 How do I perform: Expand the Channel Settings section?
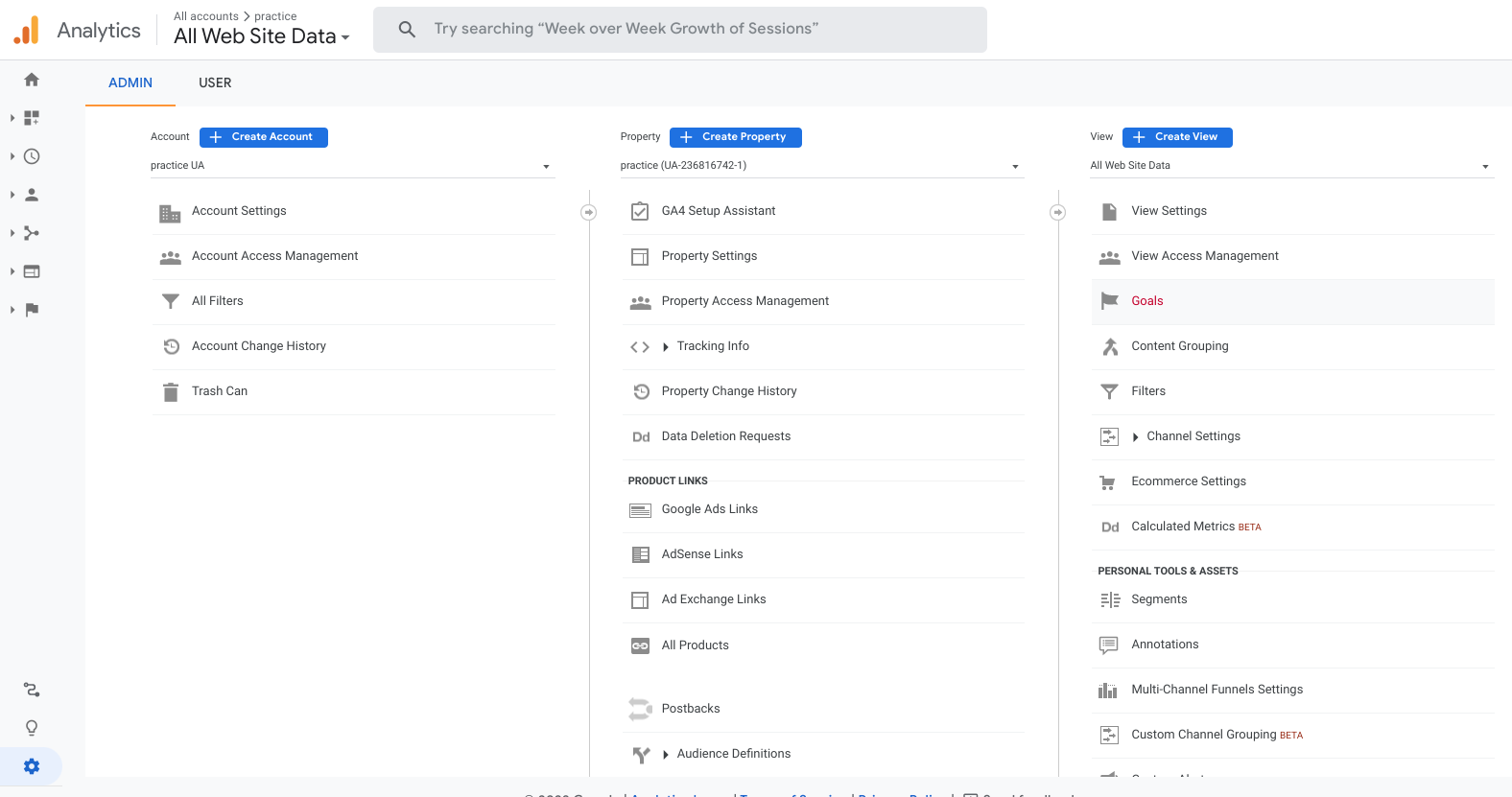[1135, 437]
